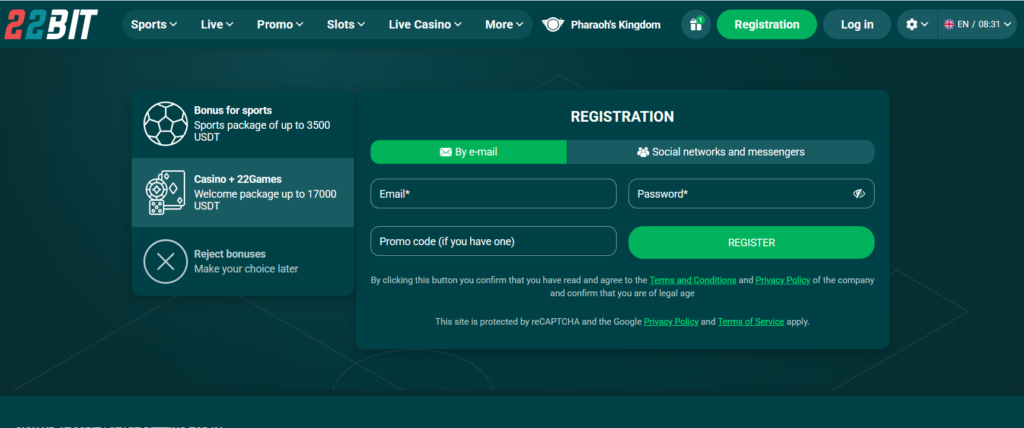Screen dimensions: 1024x428
Task: Toggle password visibility eye icon
Action: pos(858,194)
